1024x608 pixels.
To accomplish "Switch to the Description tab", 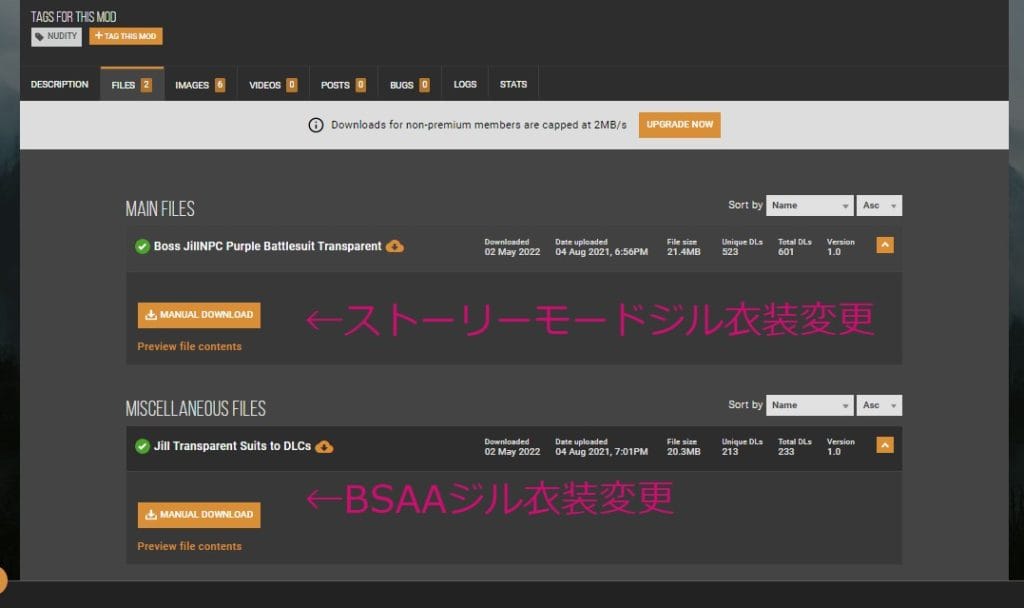I will pos(59,85).
